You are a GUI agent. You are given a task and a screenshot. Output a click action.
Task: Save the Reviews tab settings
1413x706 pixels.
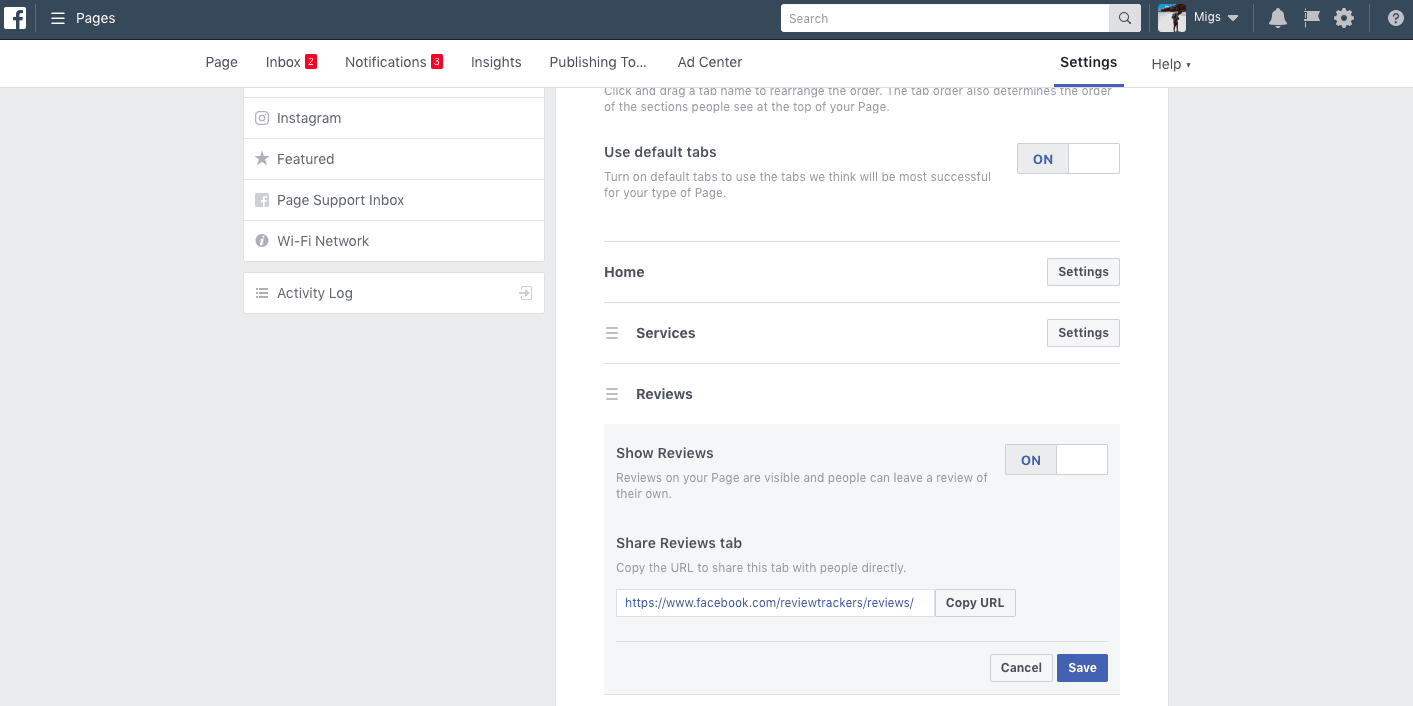coord(1082,667)
